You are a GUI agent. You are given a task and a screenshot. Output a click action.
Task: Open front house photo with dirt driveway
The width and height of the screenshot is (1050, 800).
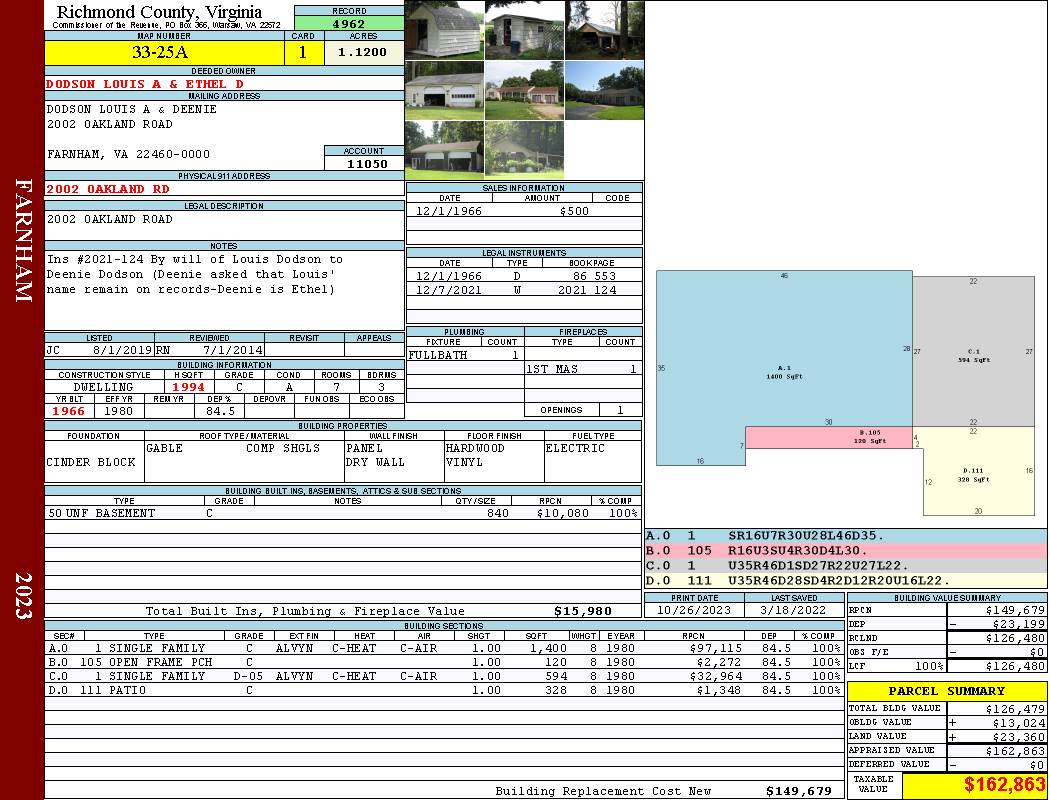(x=524, y=90)
